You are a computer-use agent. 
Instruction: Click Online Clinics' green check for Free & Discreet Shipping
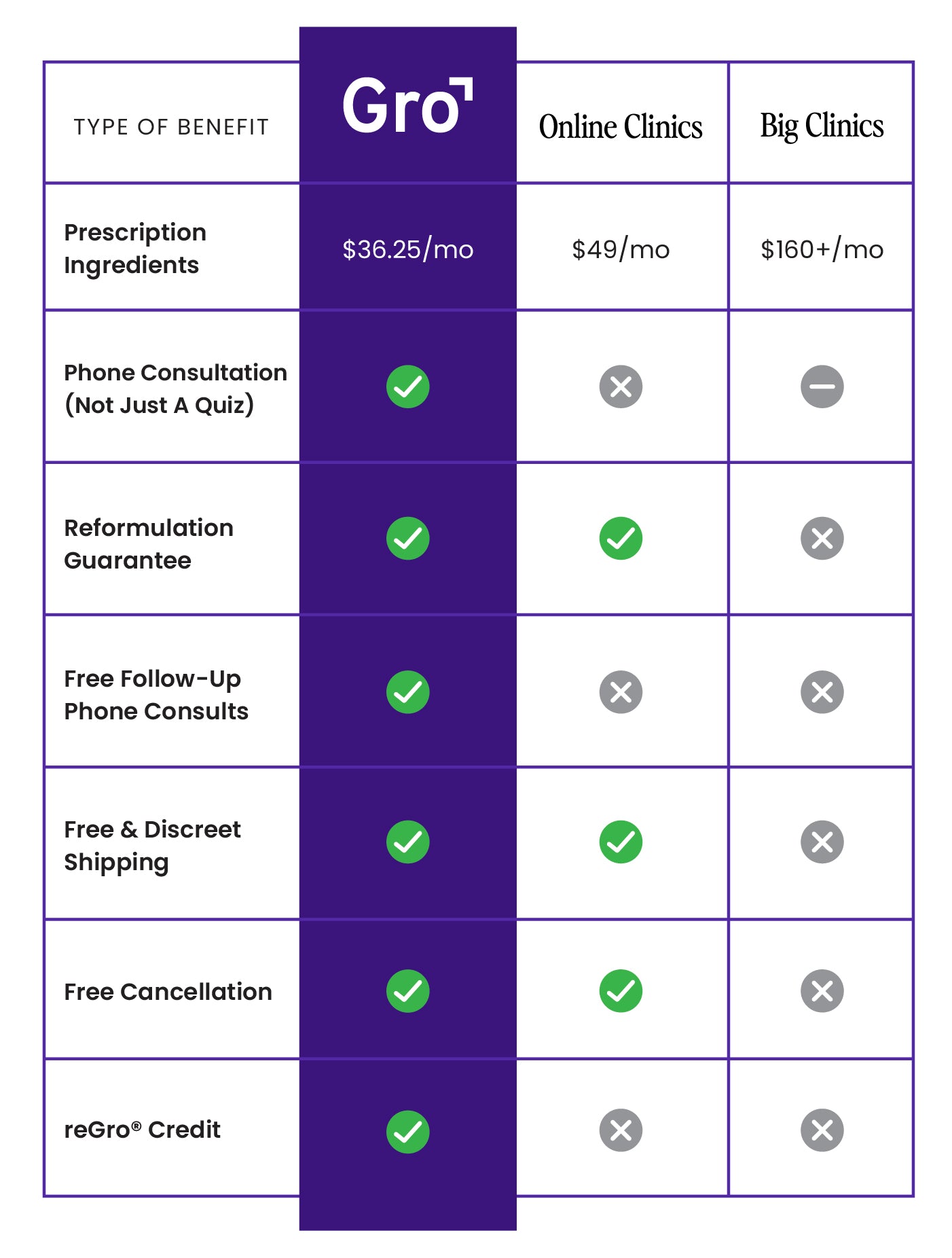(x=621, y=842)
